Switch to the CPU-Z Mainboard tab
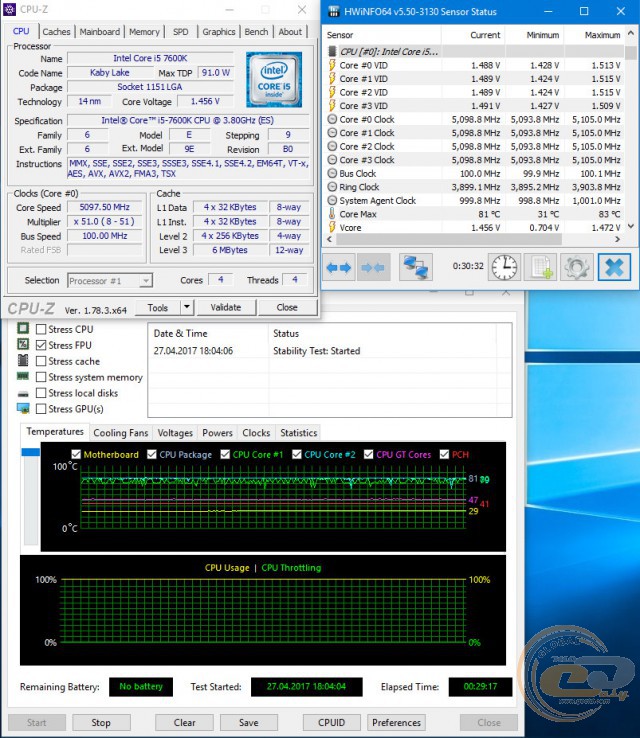Viewport: 640px width, 738px height. 100,32
